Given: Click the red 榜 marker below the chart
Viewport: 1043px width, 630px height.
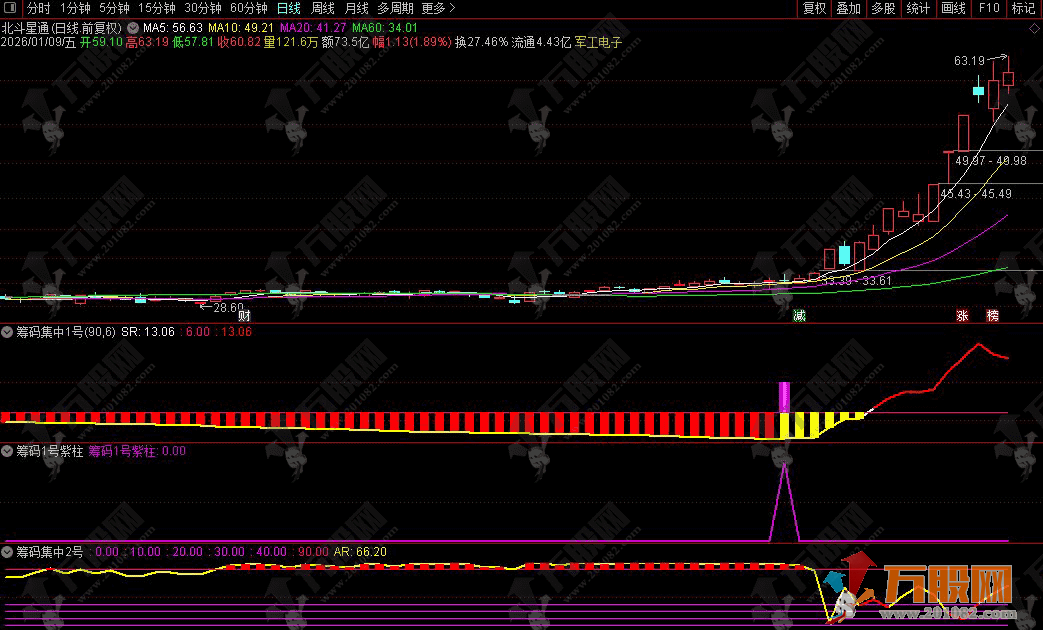Looking at the screenshot, I should 992,316.
